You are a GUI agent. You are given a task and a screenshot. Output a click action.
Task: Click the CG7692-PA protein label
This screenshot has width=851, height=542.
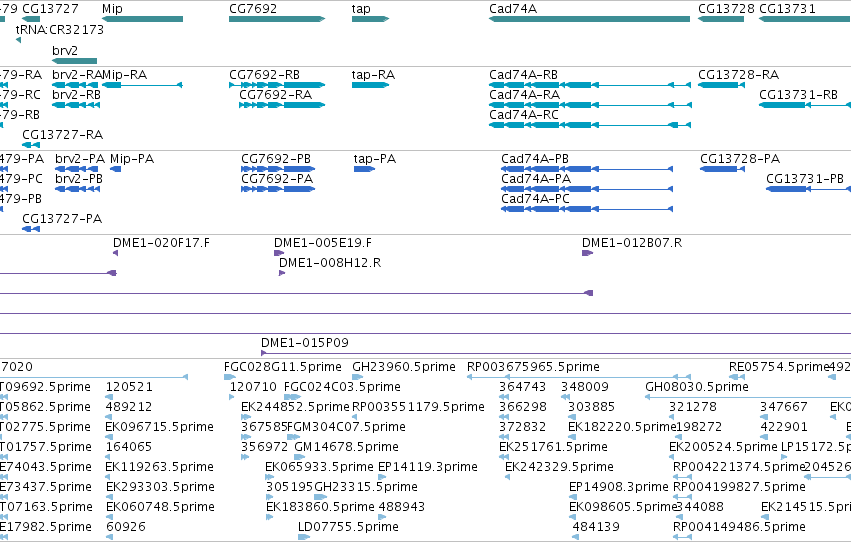tap(277, 179)
